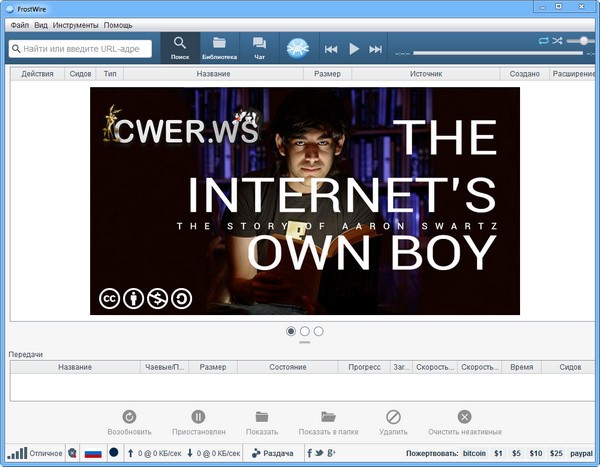
Task: Open the Инструменты menu
Action: click(76, 23)
